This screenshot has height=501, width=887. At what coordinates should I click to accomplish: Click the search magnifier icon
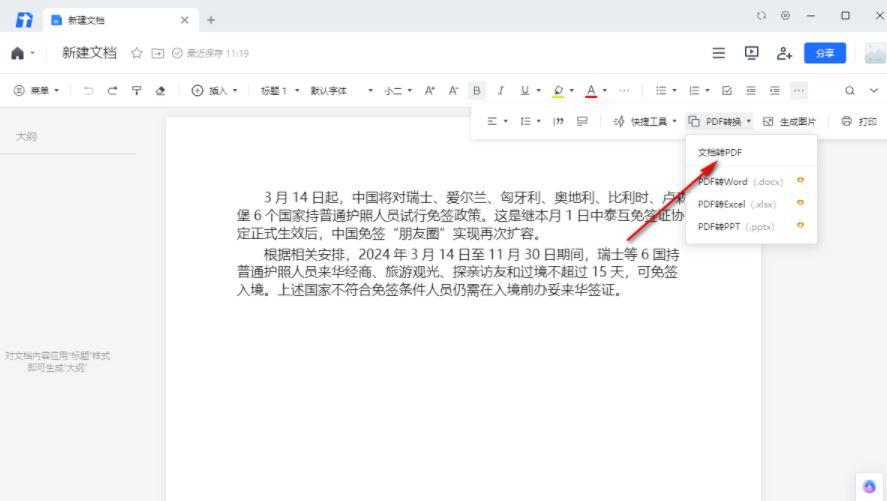(x=850, y=90)
